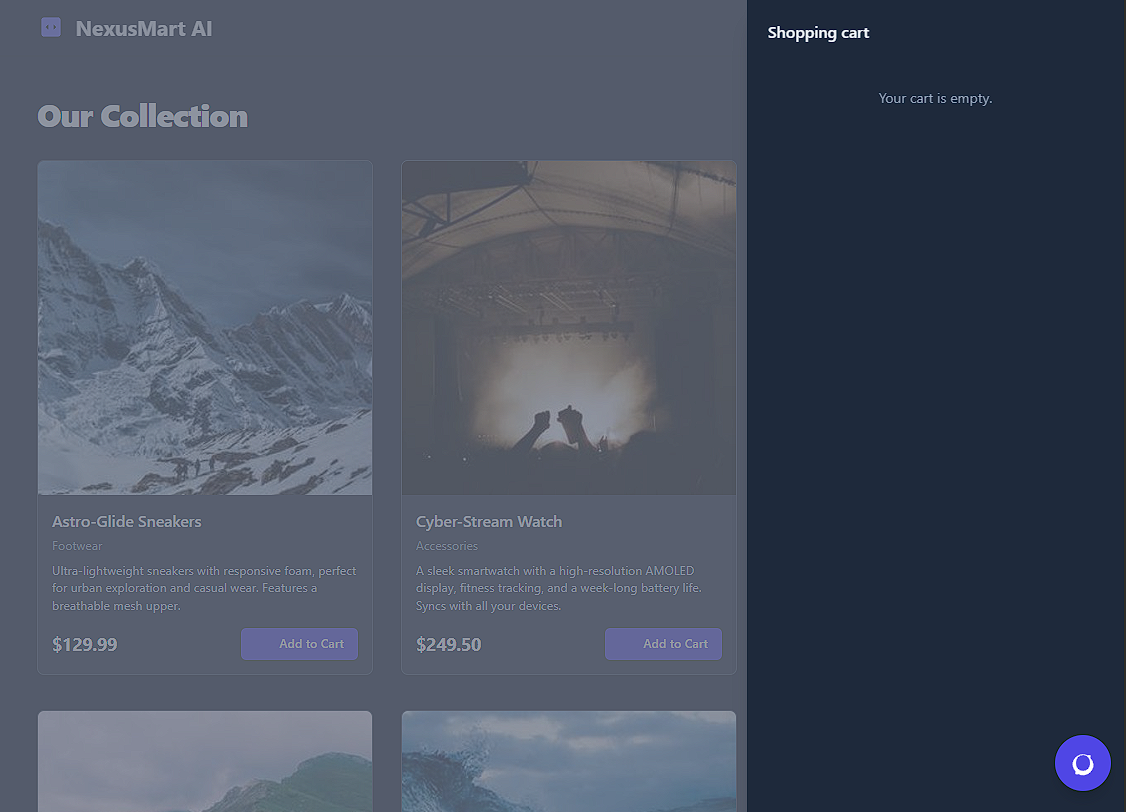Viewport: 1126px width, 812px height.
Task: Open the snowy mountain product image
Action: click(x=205, y=328)
